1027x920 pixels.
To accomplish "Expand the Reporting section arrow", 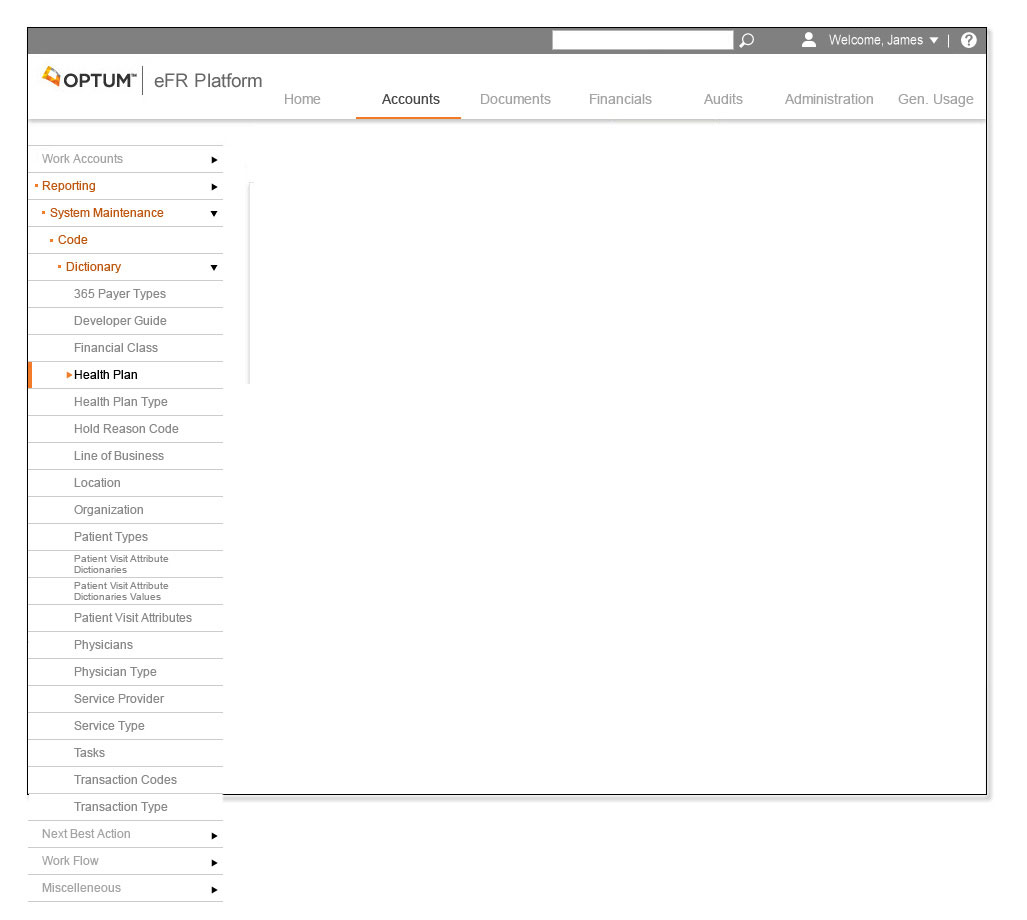I will [x=214, y=187].
